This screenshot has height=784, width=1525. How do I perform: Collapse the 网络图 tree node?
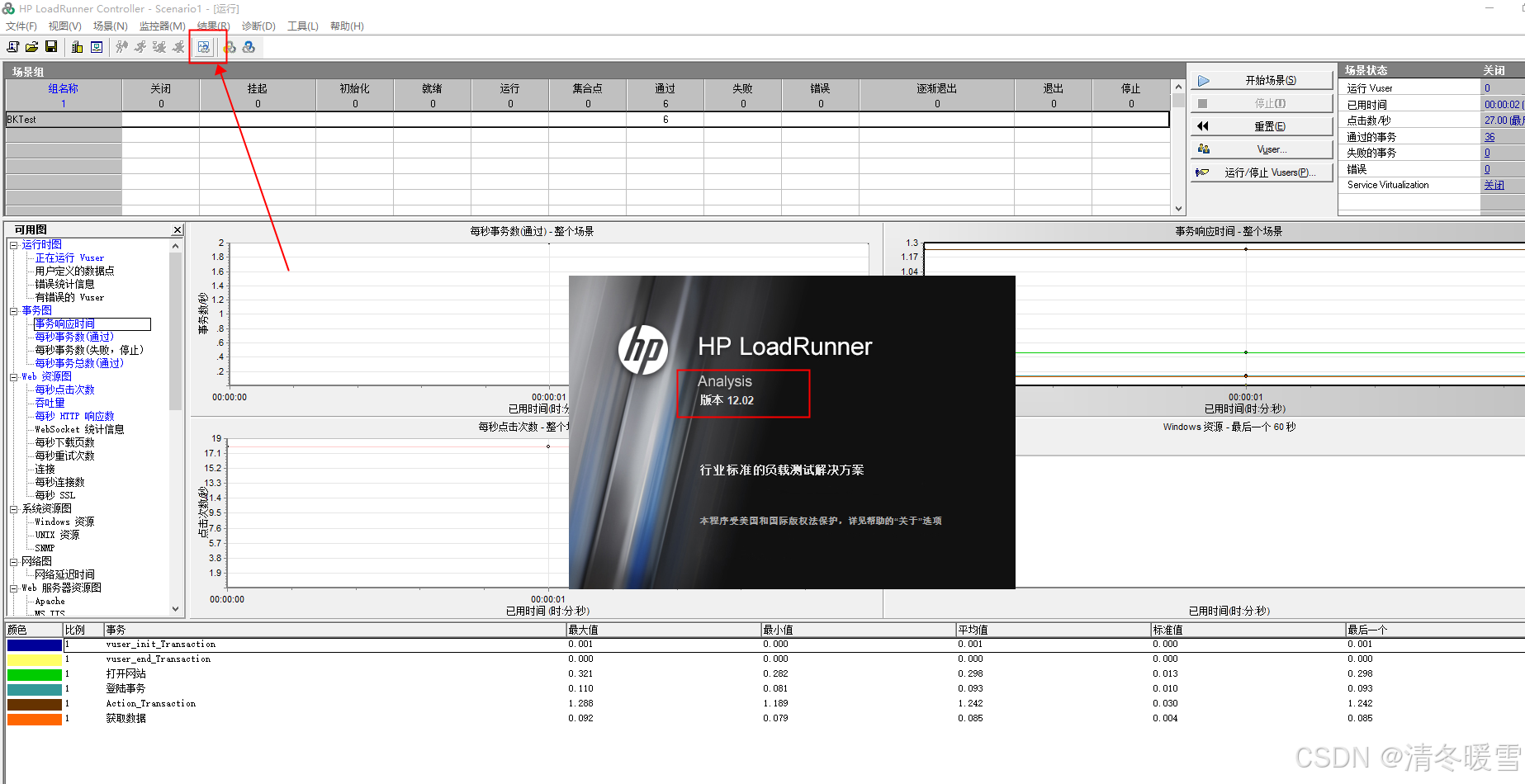[x=14, y=562]
